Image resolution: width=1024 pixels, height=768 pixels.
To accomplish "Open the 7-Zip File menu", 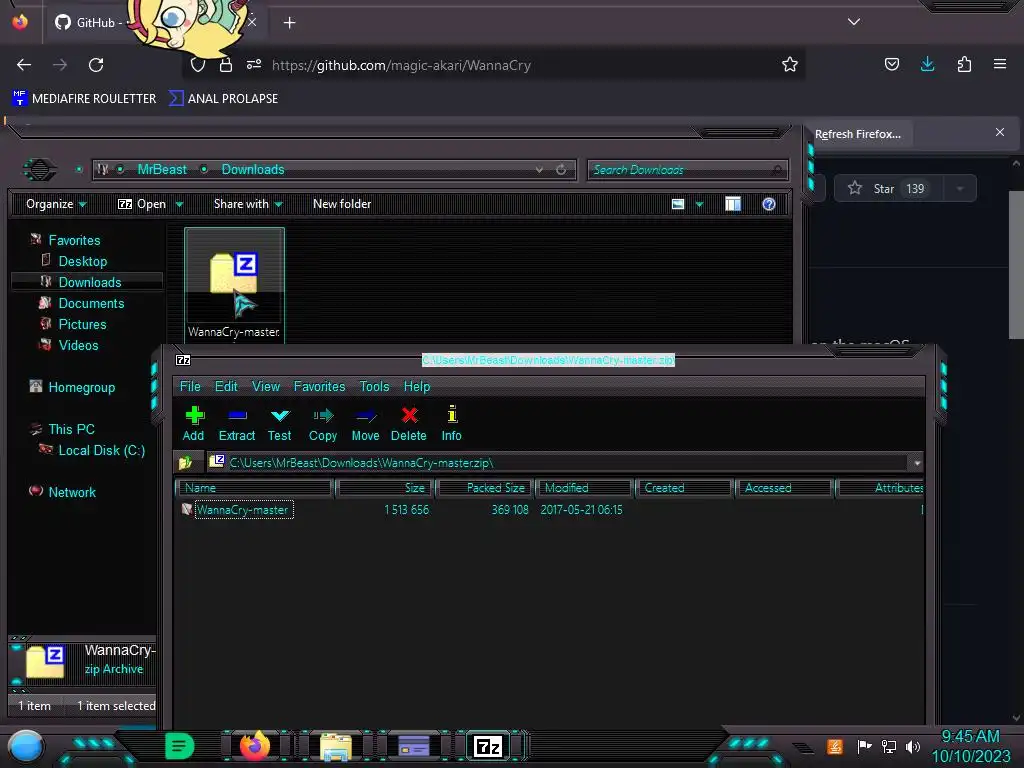I will point(190,387).
